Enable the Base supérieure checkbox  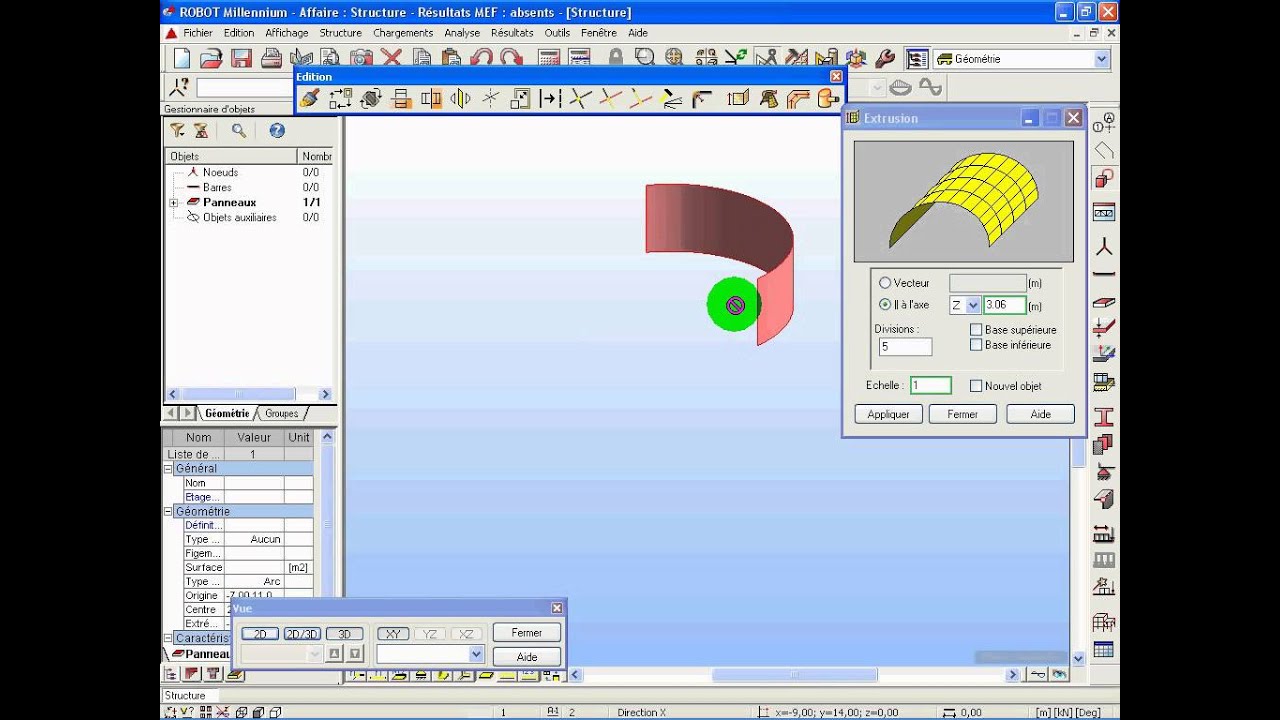pos(976,329)
